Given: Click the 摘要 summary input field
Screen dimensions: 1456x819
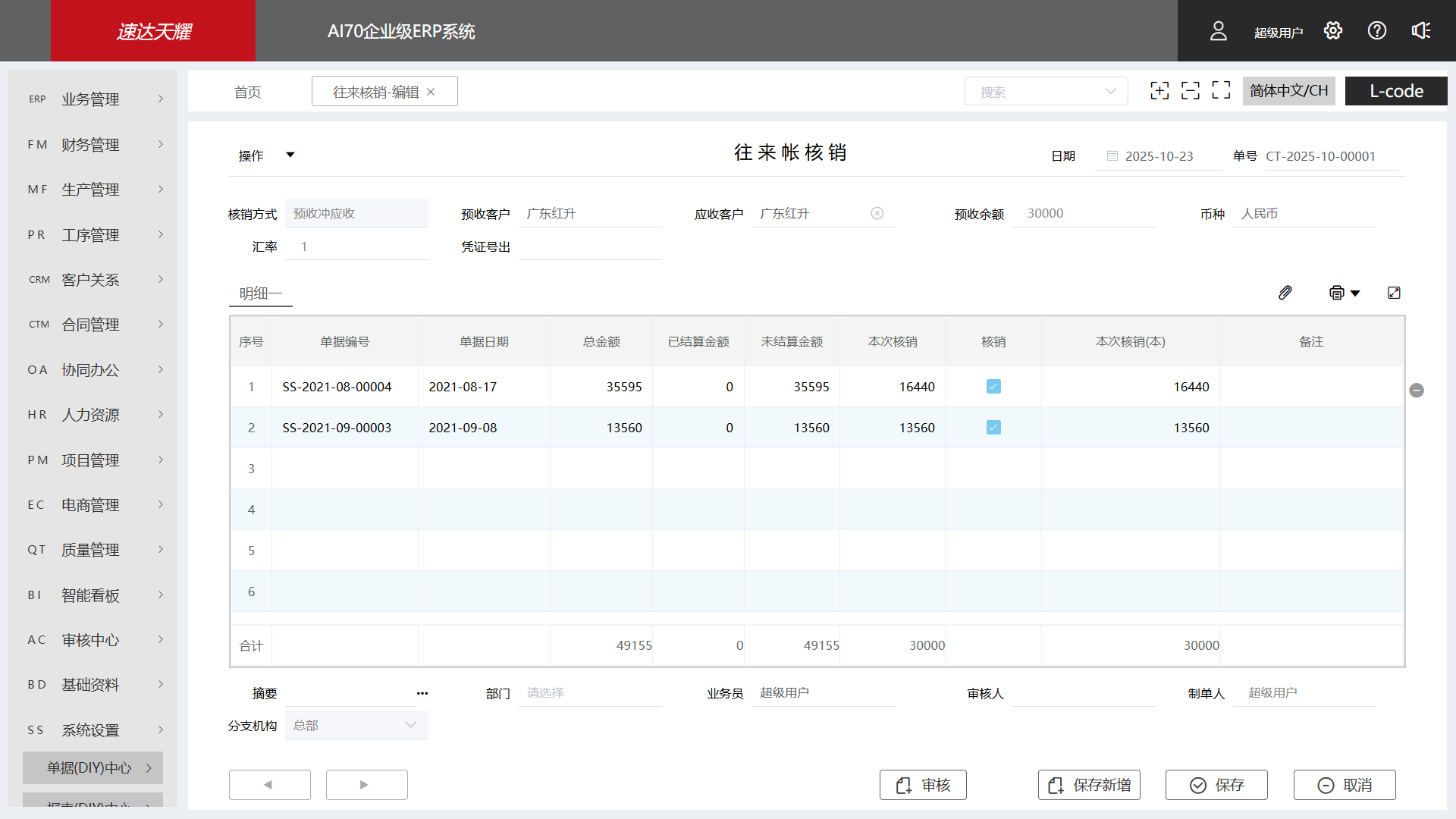Looking at the screenshot, I should [x=349, y=692].
